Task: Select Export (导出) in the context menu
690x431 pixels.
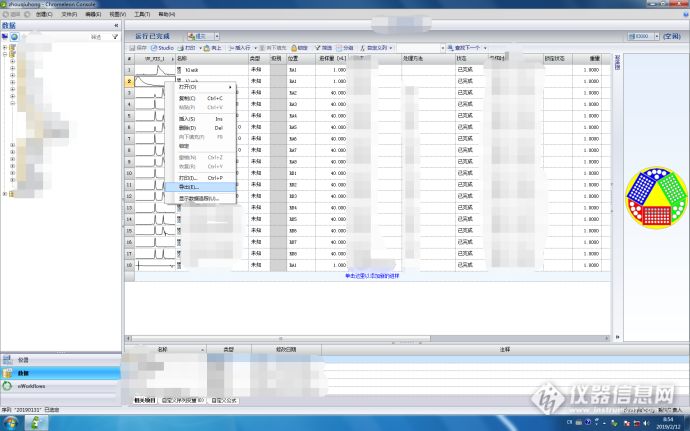Action: click(x=200, y=187)
